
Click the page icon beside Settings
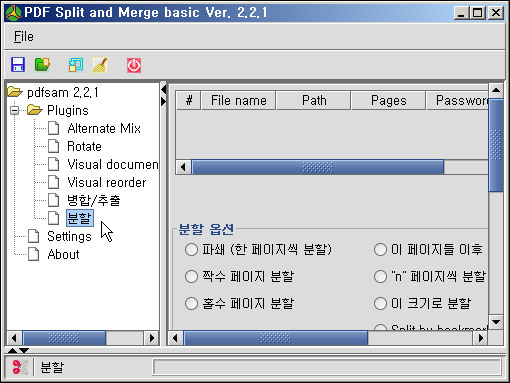[33, 236]
